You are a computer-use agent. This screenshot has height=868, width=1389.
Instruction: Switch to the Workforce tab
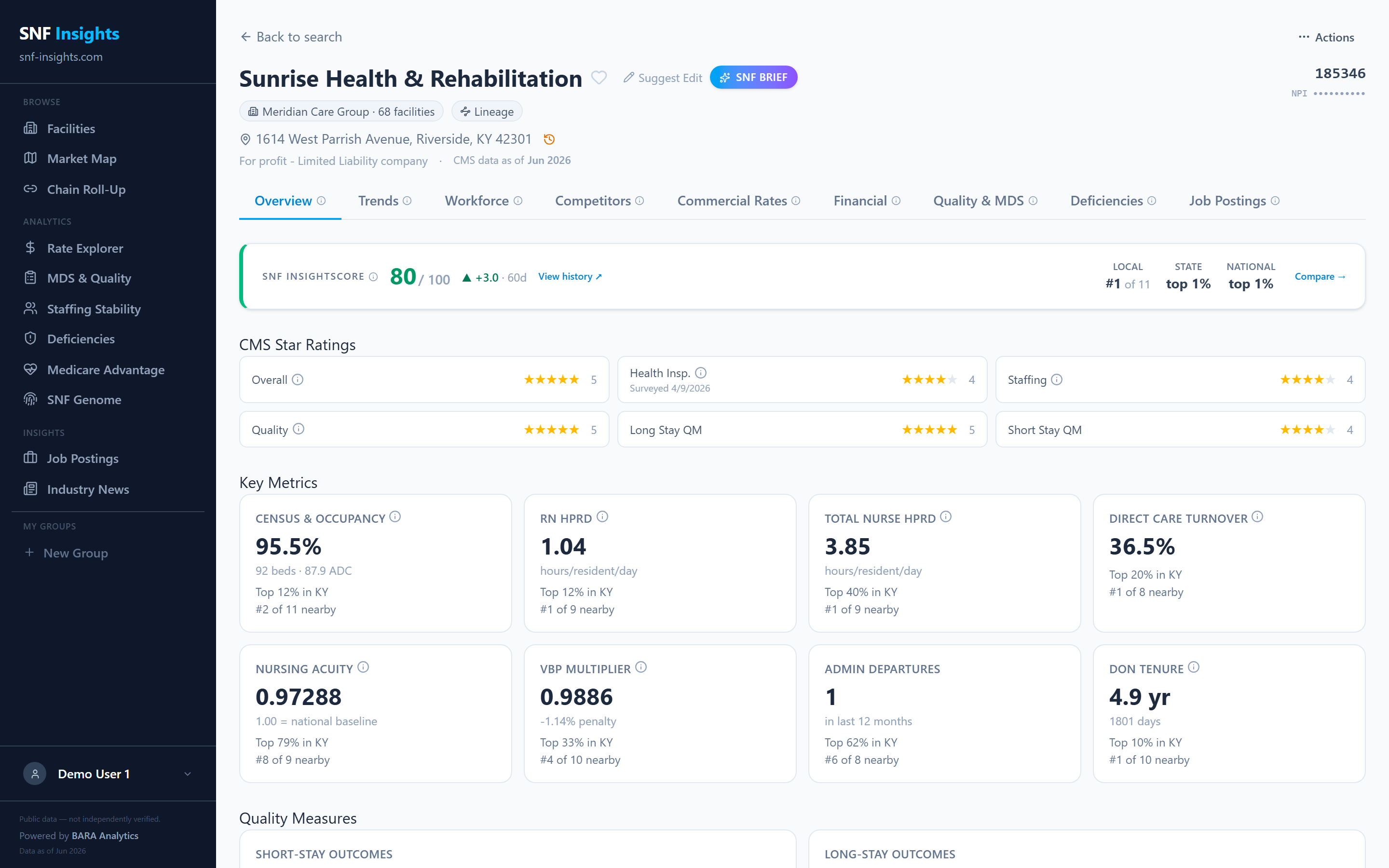click(483, 201)
